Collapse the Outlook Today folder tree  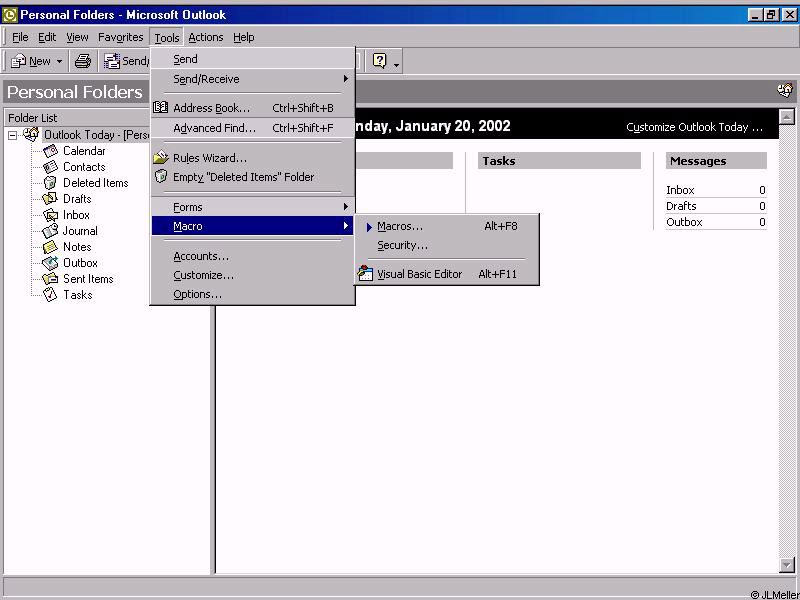(12, 136)
